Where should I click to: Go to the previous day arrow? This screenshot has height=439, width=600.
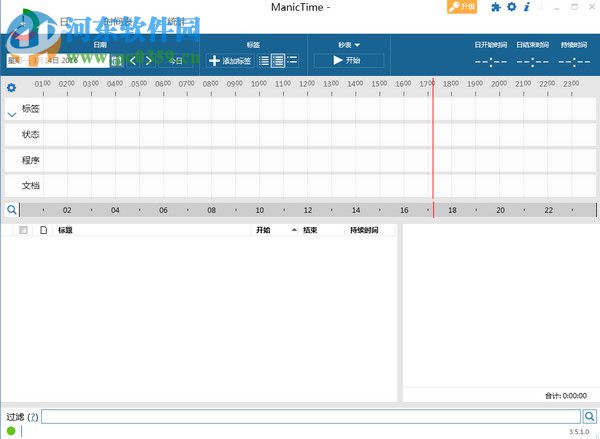pyautogui.click(x=133, y=60)
